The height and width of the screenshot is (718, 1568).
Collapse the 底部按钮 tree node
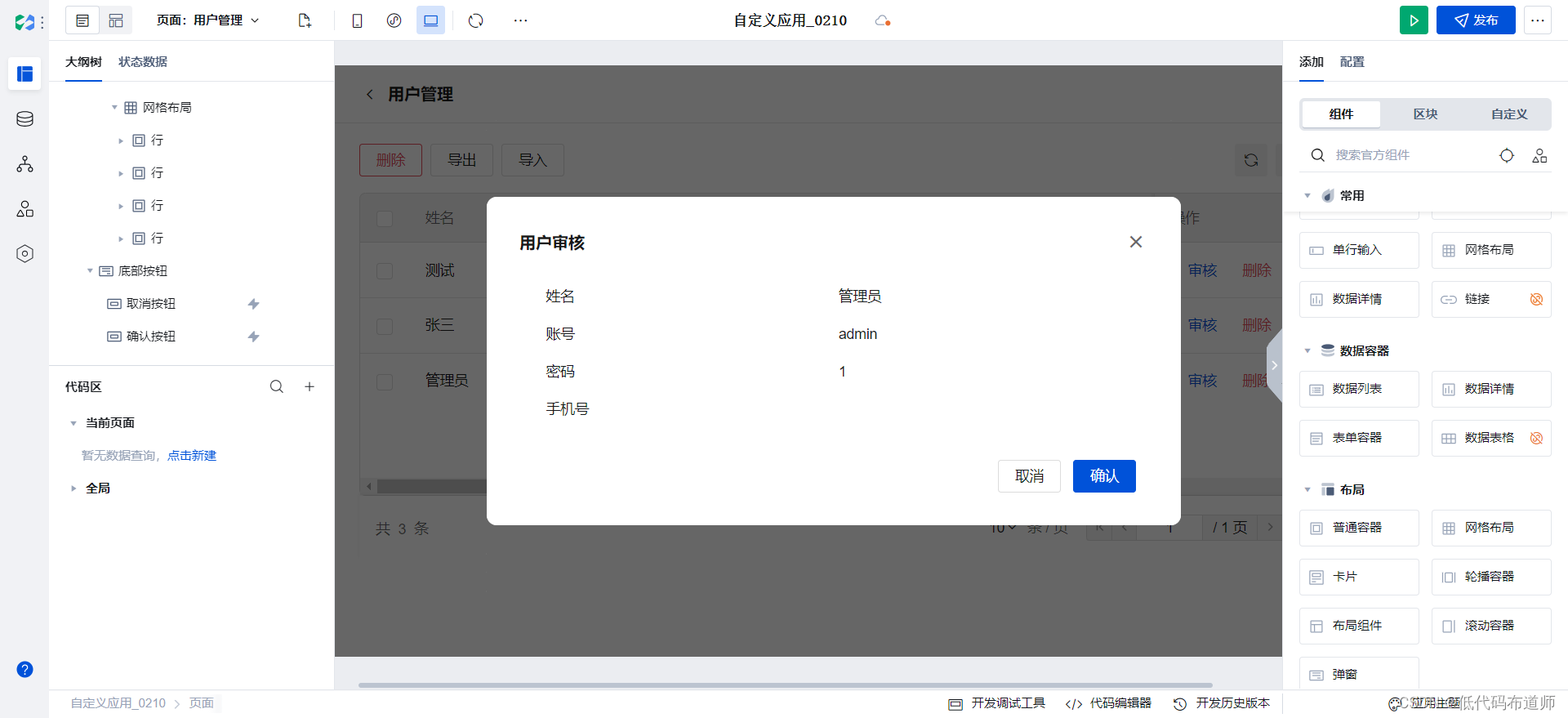[90, 271]
